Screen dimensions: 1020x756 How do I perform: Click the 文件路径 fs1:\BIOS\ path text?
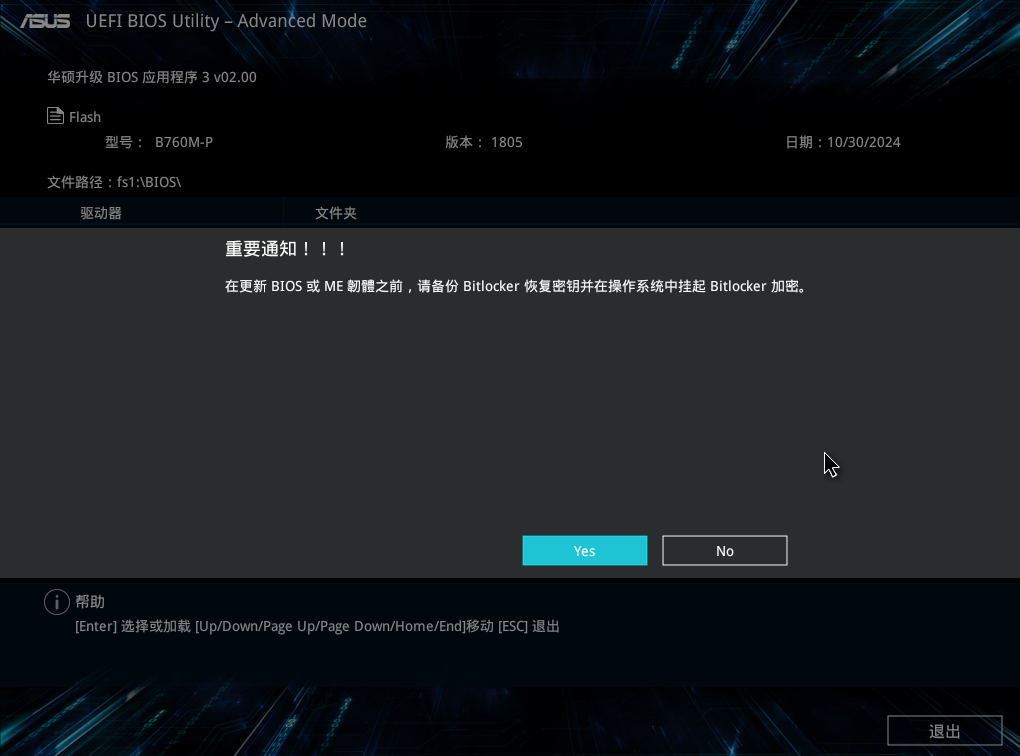click(x=114, y=182)
